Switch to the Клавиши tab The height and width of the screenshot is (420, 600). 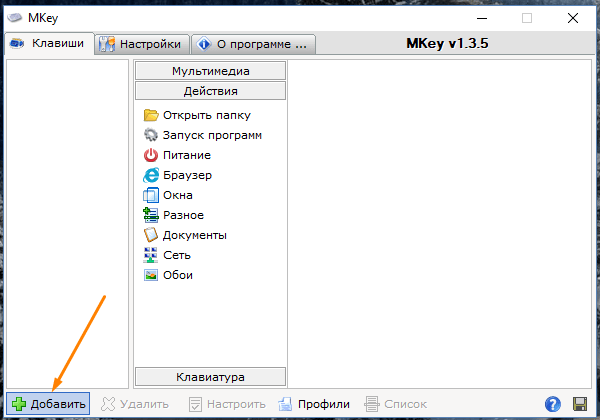click(49, 44)
